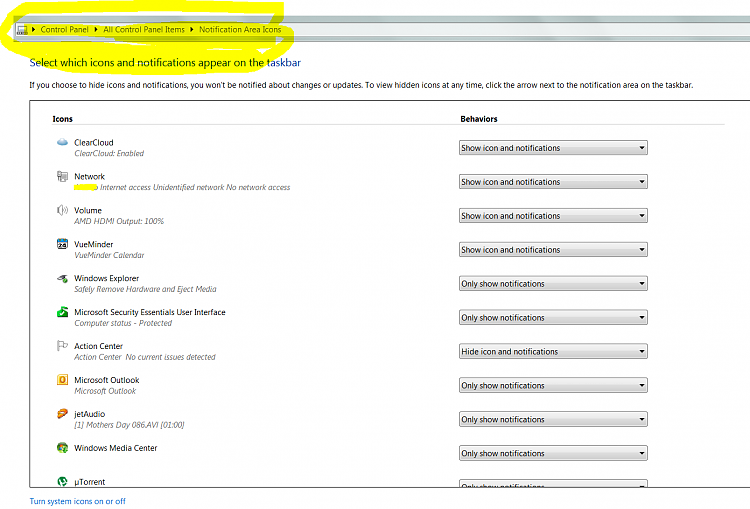
Task: Click the µTorrent label
Action: 89,482
